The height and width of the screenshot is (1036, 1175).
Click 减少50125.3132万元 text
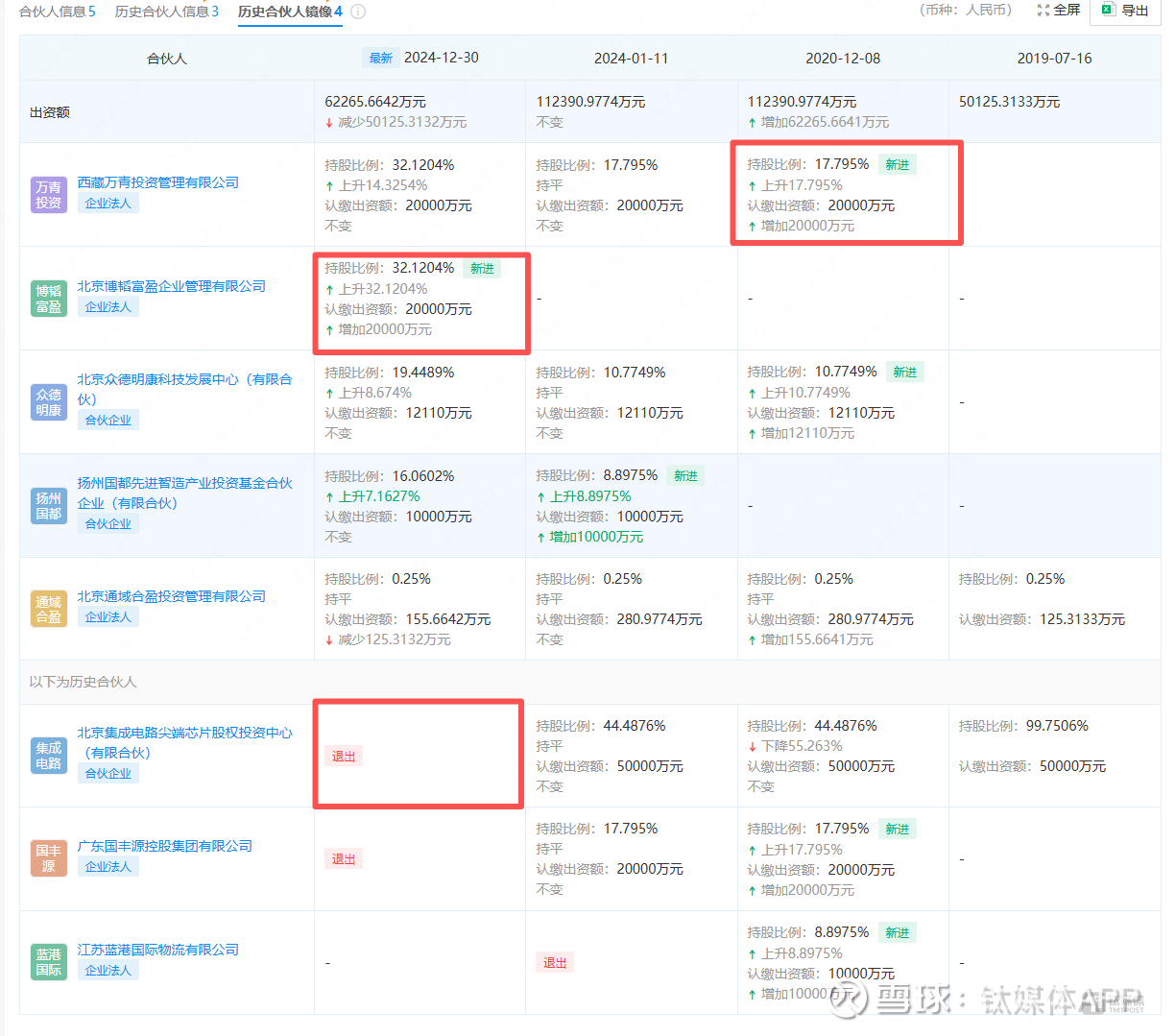tap(396, 122)
